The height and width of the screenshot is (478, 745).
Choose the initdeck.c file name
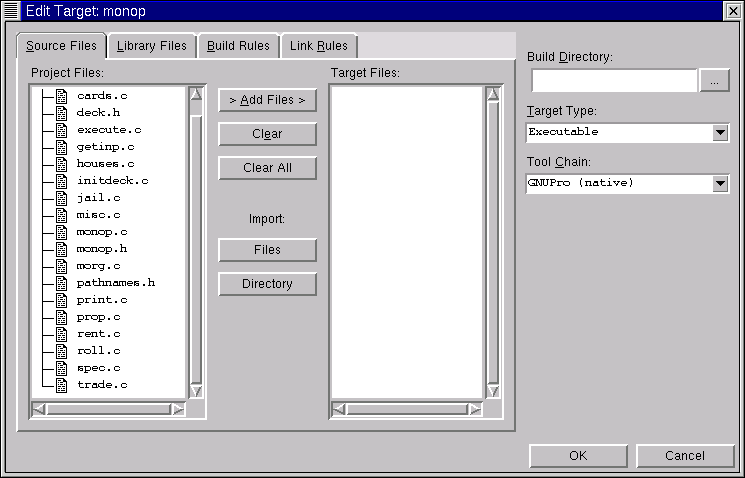click(x=113, y=181)
